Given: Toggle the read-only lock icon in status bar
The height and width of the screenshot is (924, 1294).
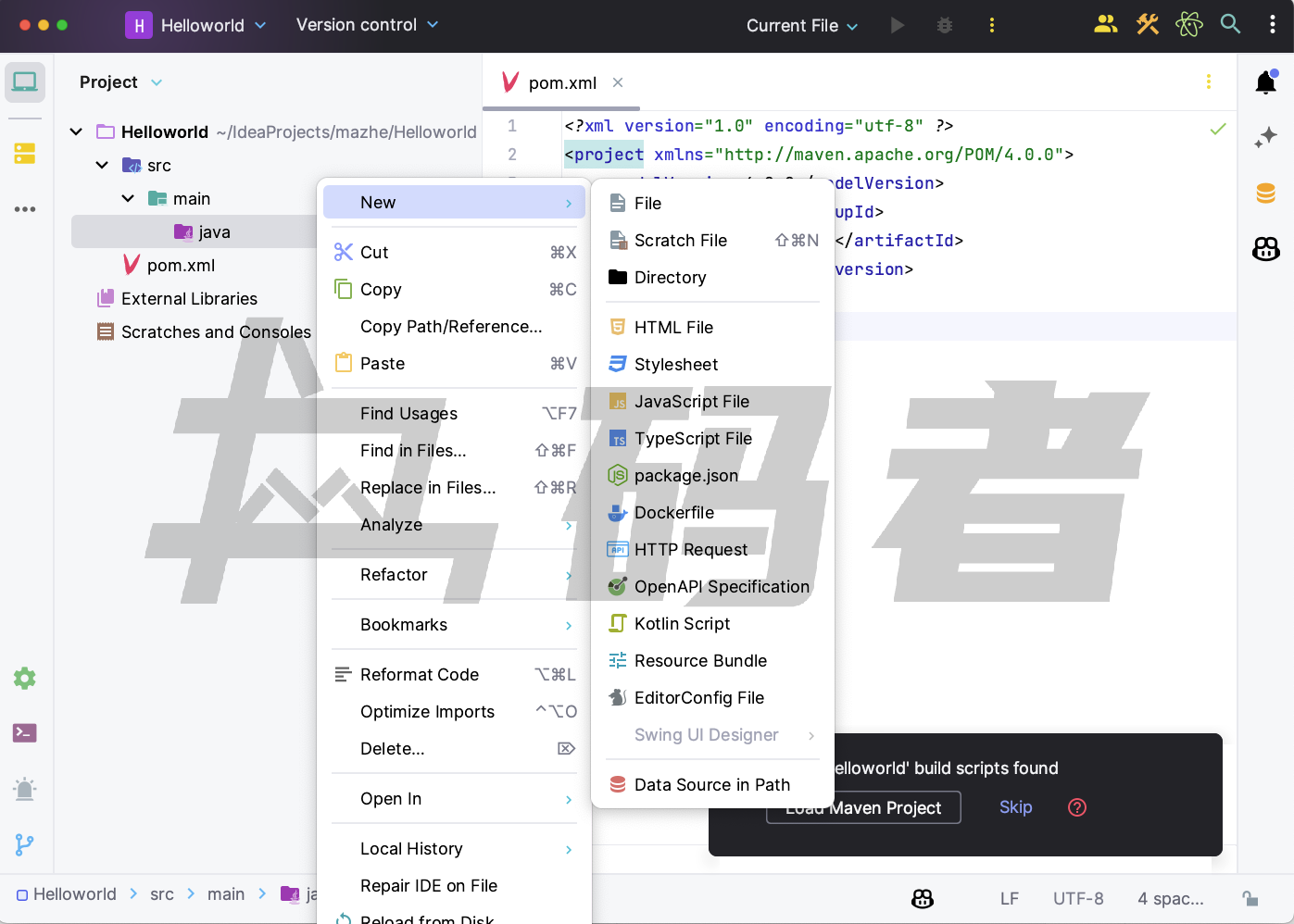Looking at the screenshot, I should coord(1250,898).
